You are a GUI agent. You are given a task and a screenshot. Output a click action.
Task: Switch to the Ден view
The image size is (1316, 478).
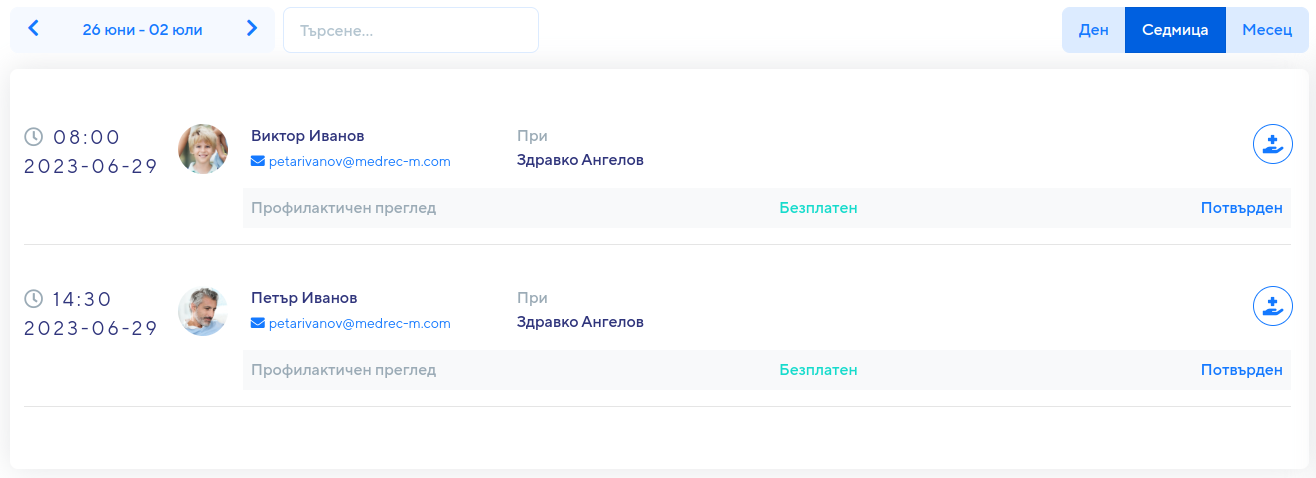[1093, 30]
